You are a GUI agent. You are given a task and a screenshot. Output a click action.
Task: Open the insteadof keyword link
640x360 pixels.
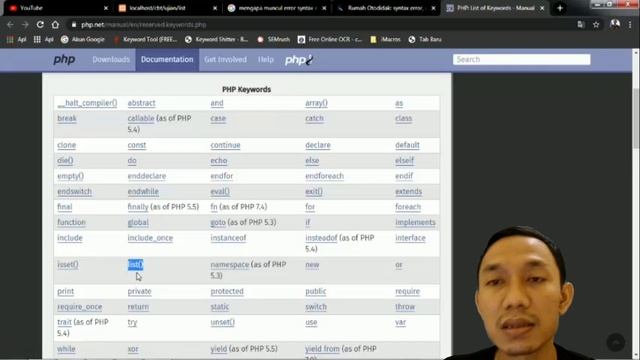pos(321,238)
